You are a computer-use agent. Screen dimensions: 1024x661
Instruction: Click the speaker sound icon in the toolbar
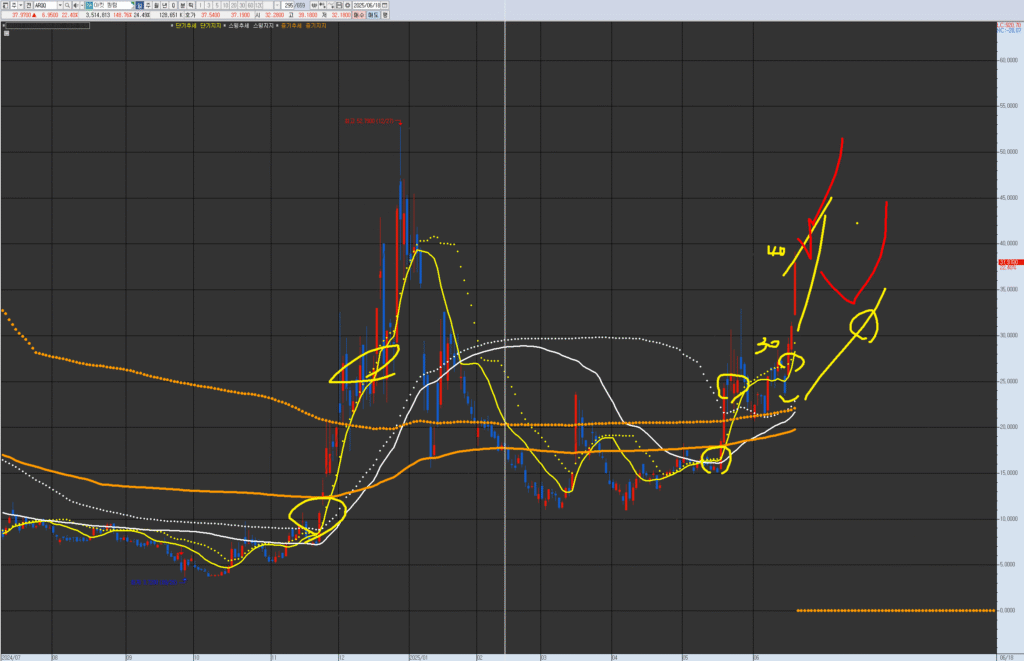pos(76,5)
